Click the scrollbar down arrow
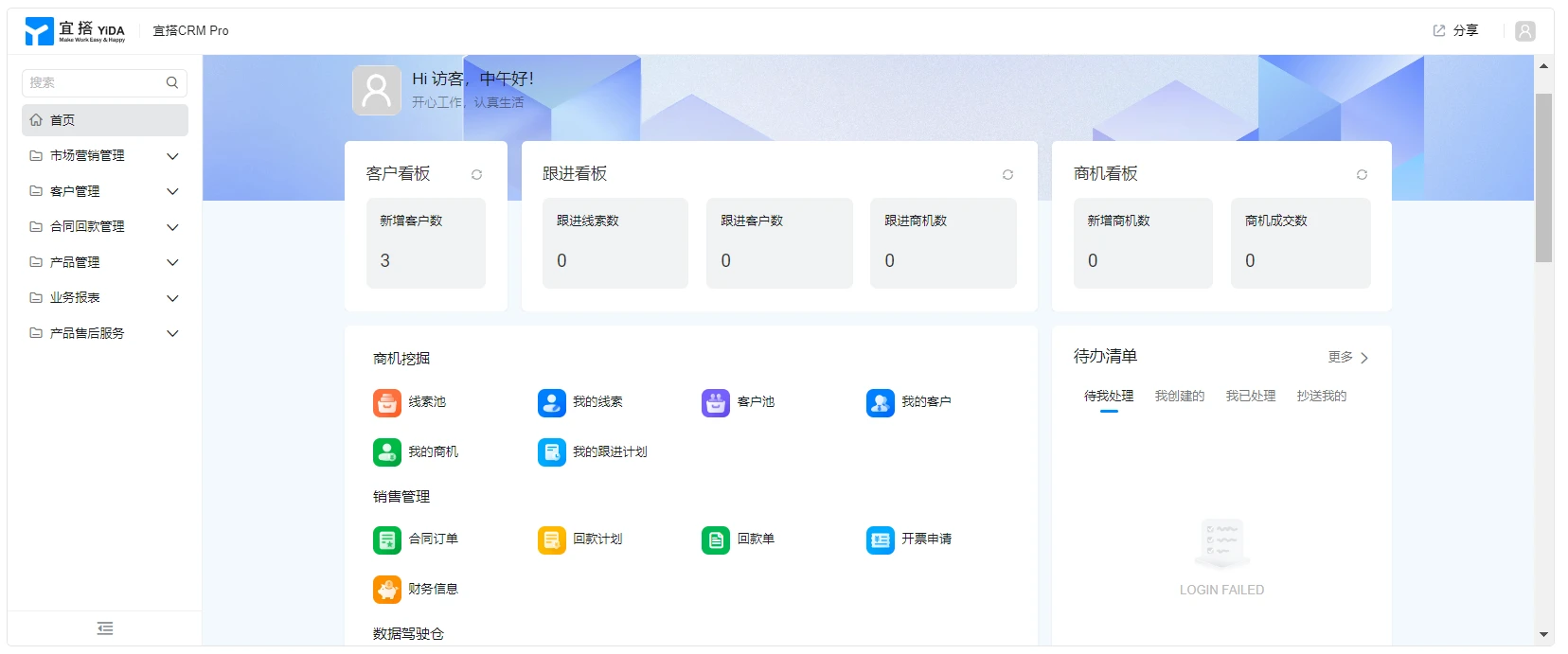 pyautogui.click(x=1543, y=635)
